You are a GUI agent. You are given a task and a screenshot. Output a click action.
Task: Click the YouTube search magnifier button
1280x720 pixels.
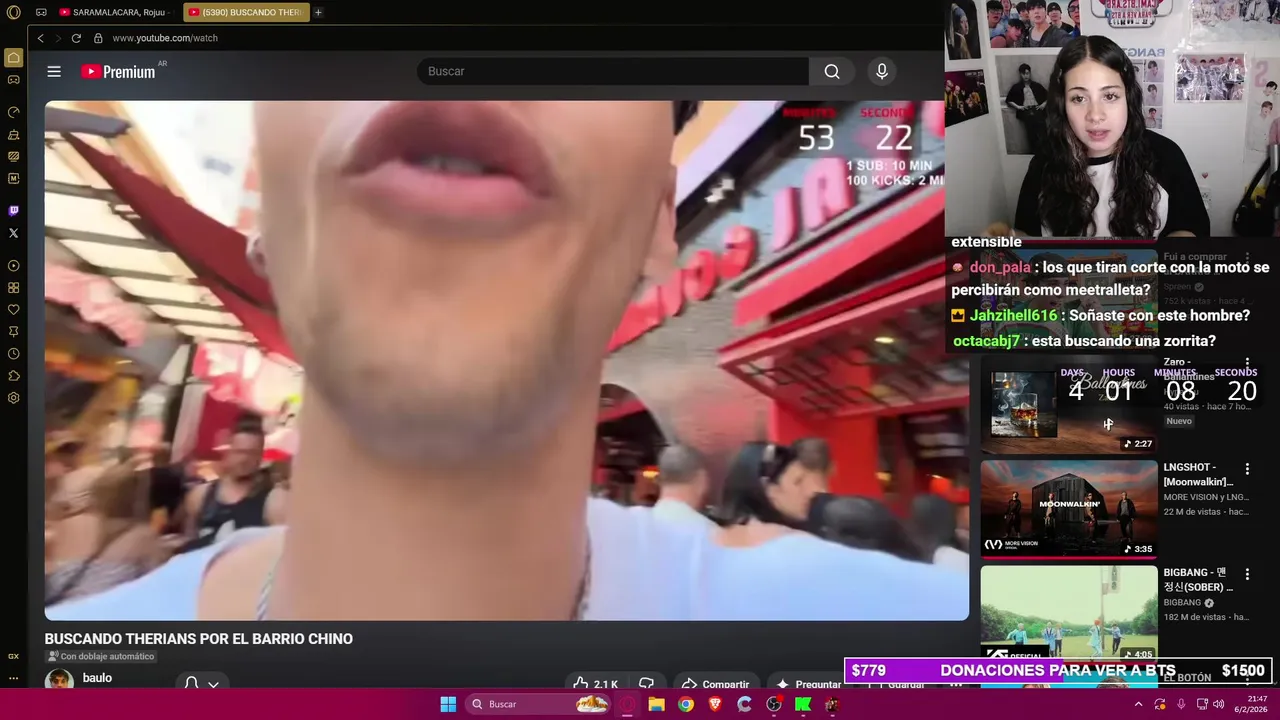click(x=832, y=71)
